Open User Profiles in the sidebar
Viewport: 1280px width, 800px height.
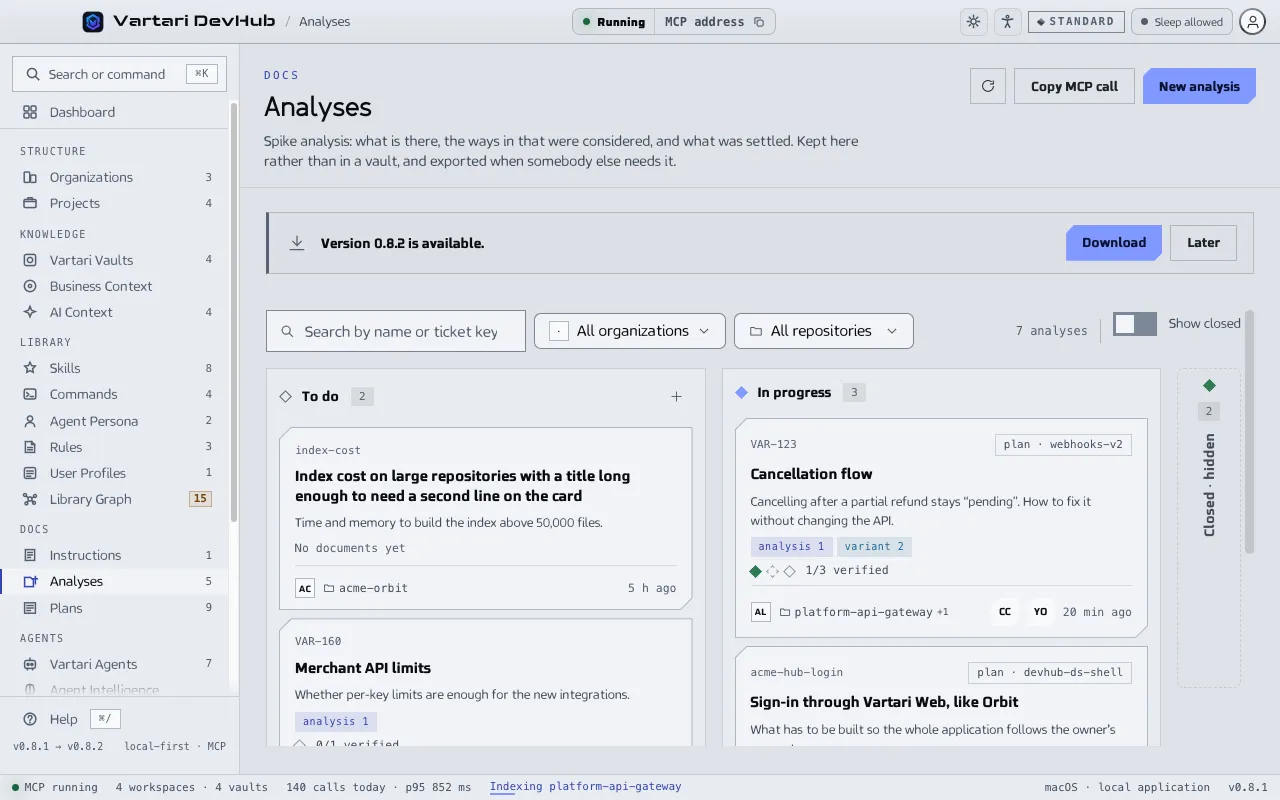(115, 473)
